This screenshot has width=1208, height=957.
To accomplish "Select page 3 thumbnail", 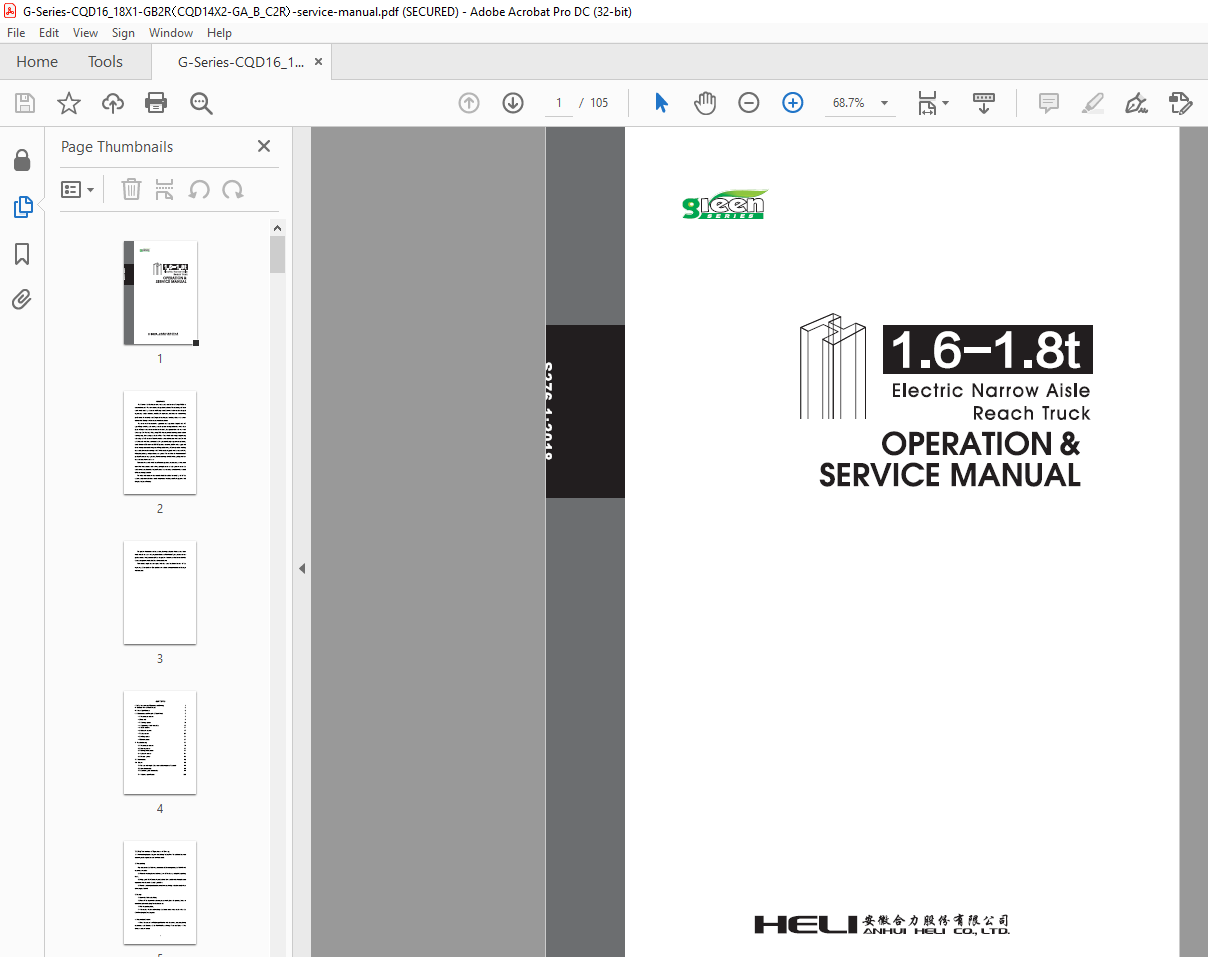I will [160, 593].
